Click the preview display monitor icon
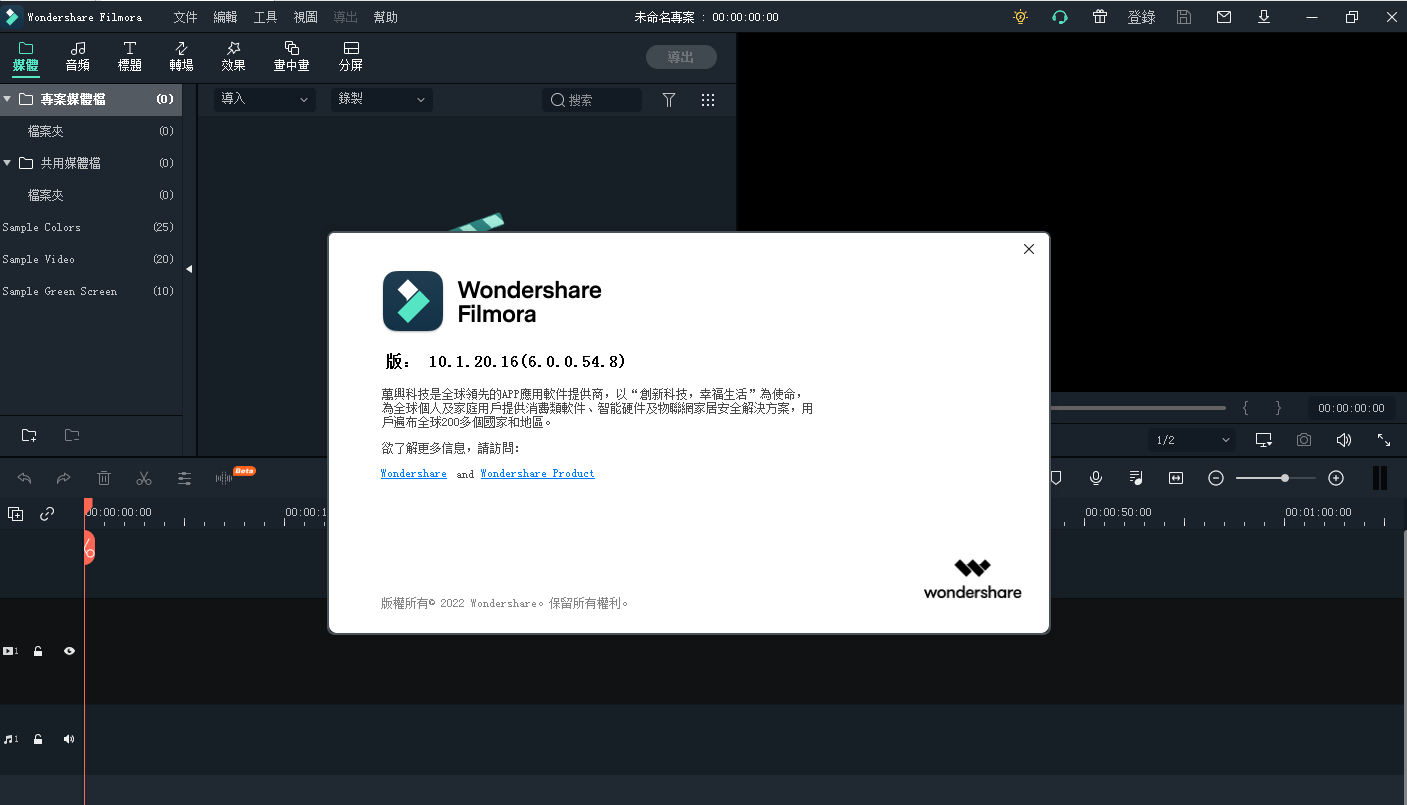 pyautogui.click(x=1264, y=440)
